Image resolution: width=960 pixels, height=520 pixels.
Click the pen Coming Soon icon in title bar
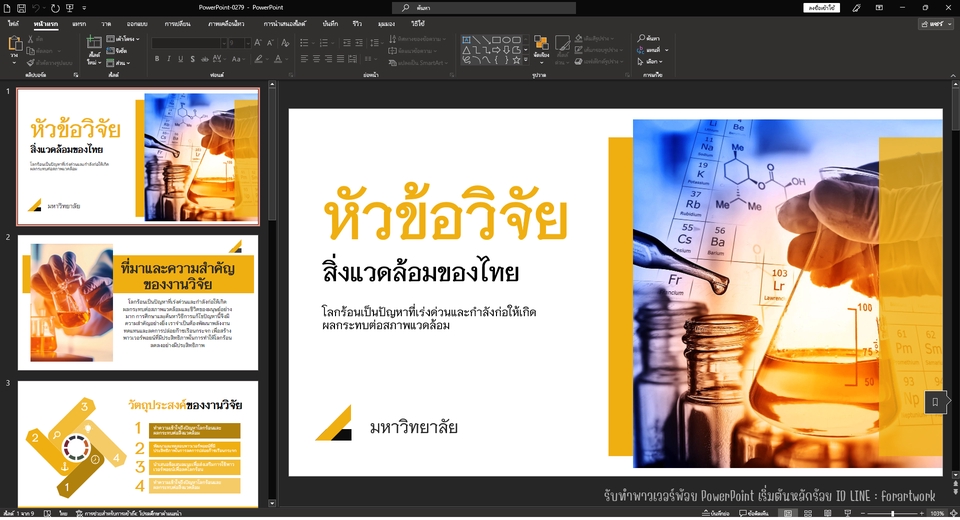click(x=857, y=8)
